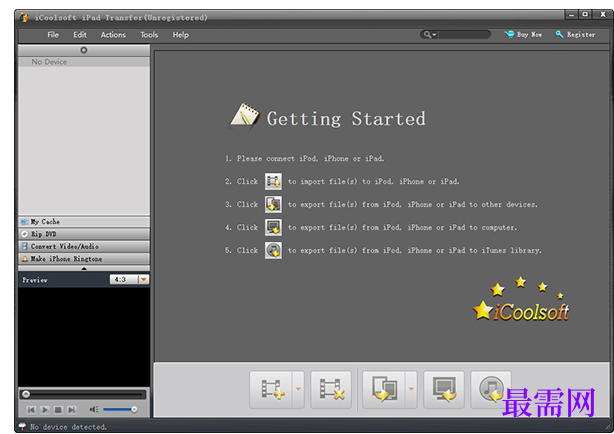Viewport: 614px width, 434px height.
Task: Open the search magnifier dropdown
Action: click(x=430, y=34)
